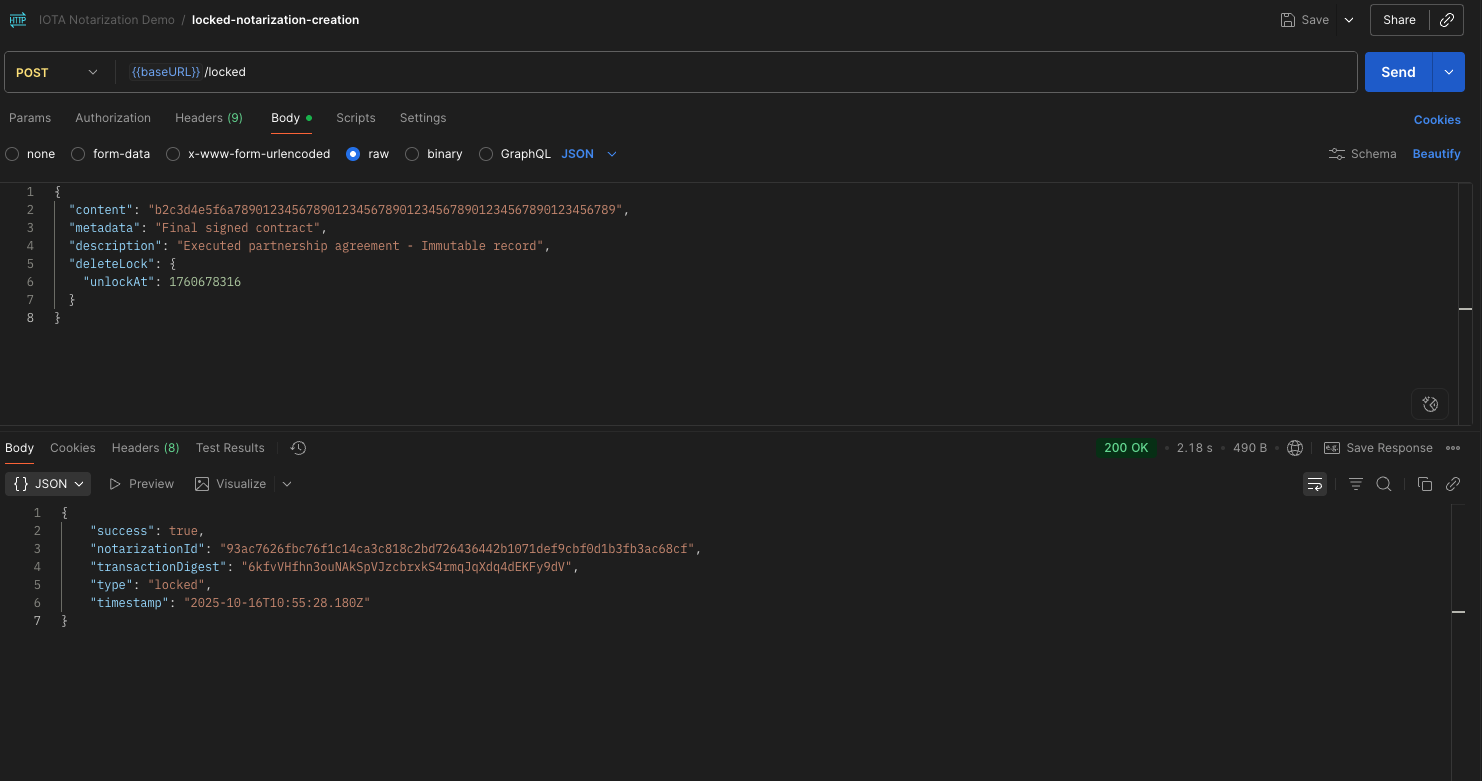Click the {{baseURL}}/locked URL field
The width and height of the screenshot is (1482, 781).
pos(700,71)
